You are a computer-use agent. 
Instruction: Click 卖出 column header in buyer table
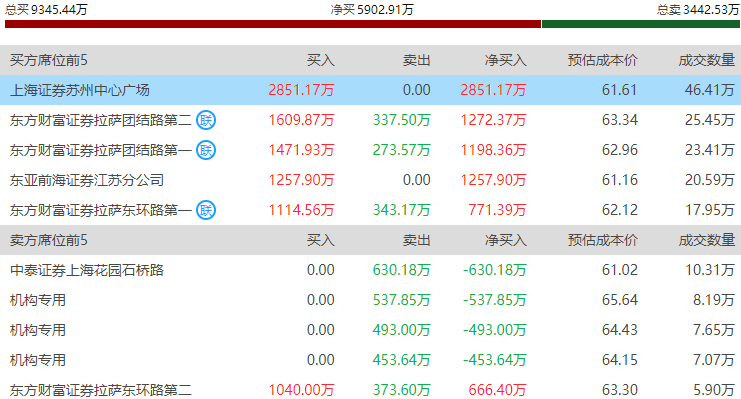[x=416, y=60]
